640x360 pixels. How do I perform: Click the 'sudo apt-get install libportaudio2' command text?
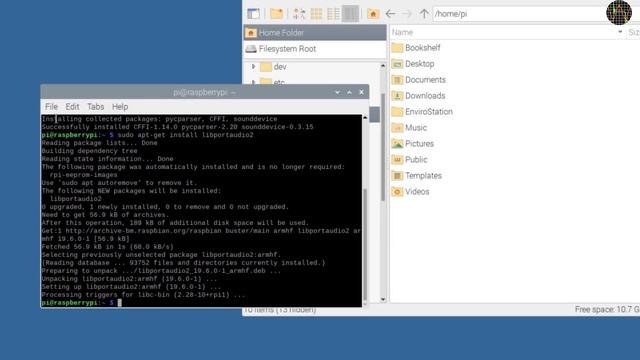[x=185, y=135]
